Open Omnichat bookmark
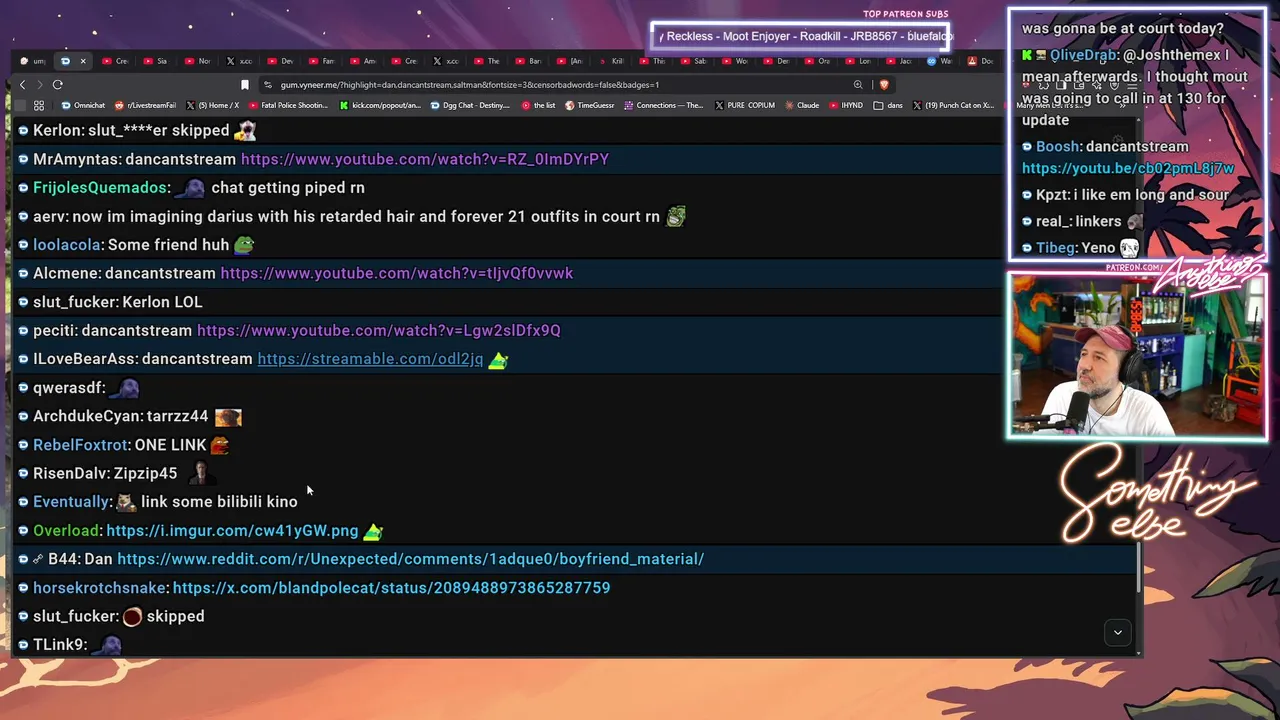1280x720 pixels. point(83,105)
